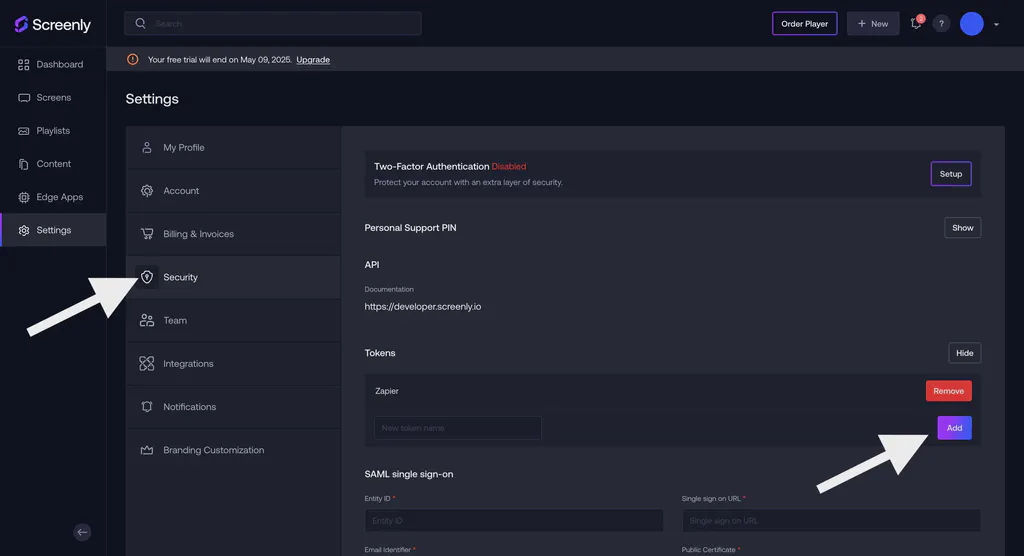Click the New token name field
Screen dimensions: 1024x556
(x=458, y=428)
